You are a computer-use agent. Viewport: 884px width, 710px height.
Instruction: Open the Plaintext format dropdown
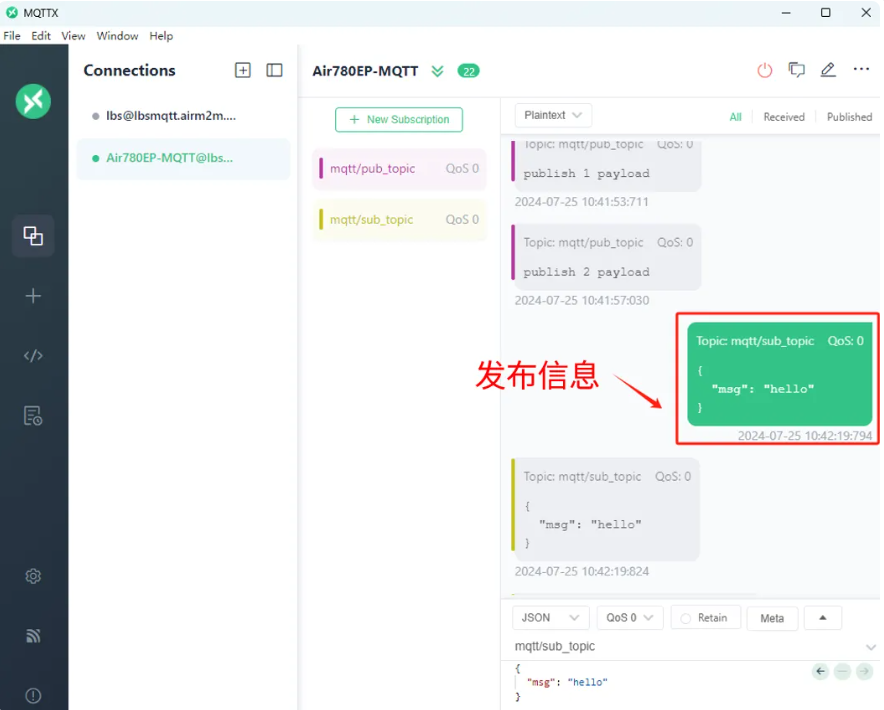[x=553, y=116]
